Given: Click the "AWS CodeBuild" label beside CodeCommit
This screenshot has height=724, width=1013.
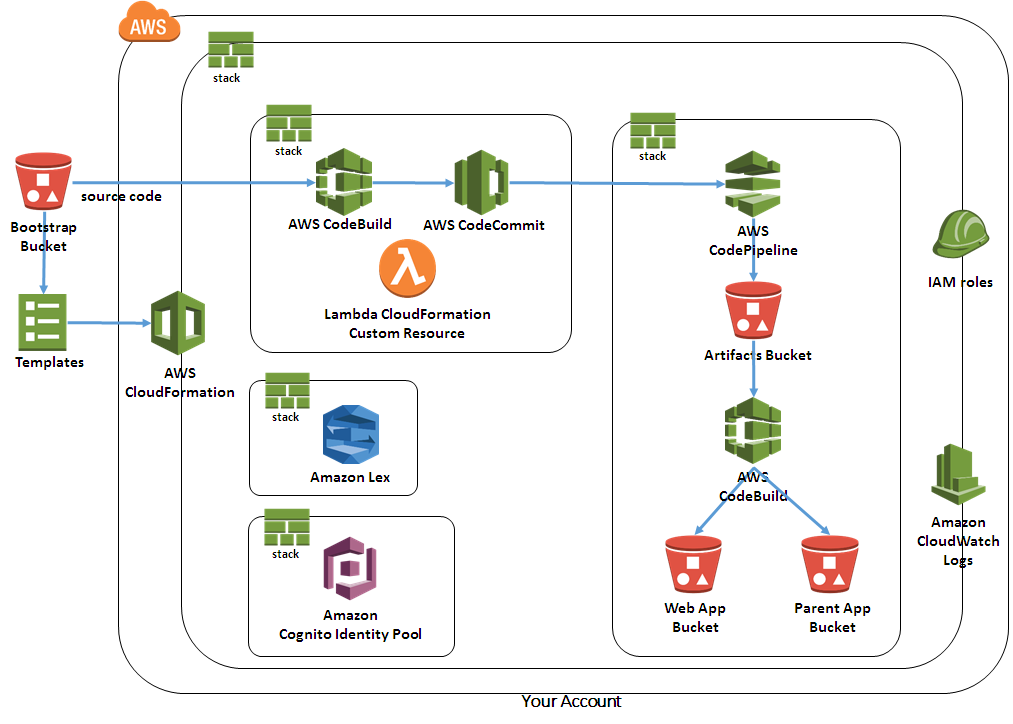Looking at the screenshot, I should [x=340, y=224].
